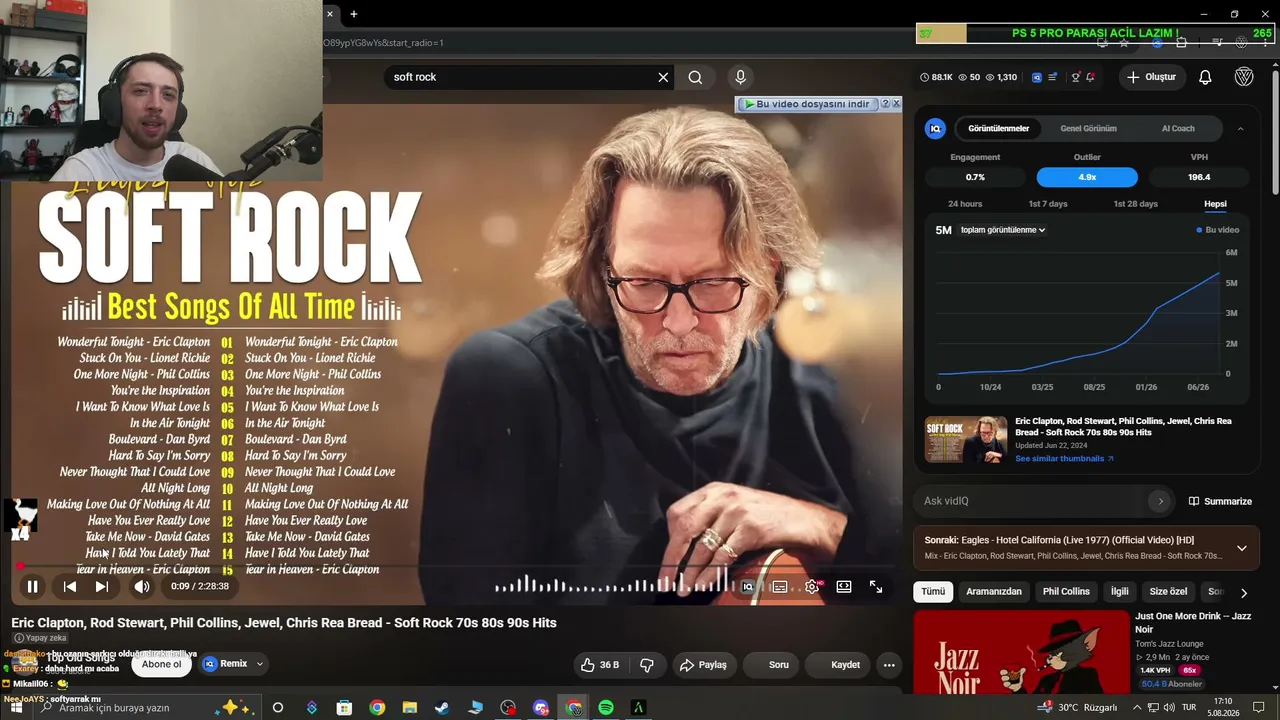
Task: Switch to Genel Görünüm tab
Action: pyautogui.click(x=1088, y=128)
